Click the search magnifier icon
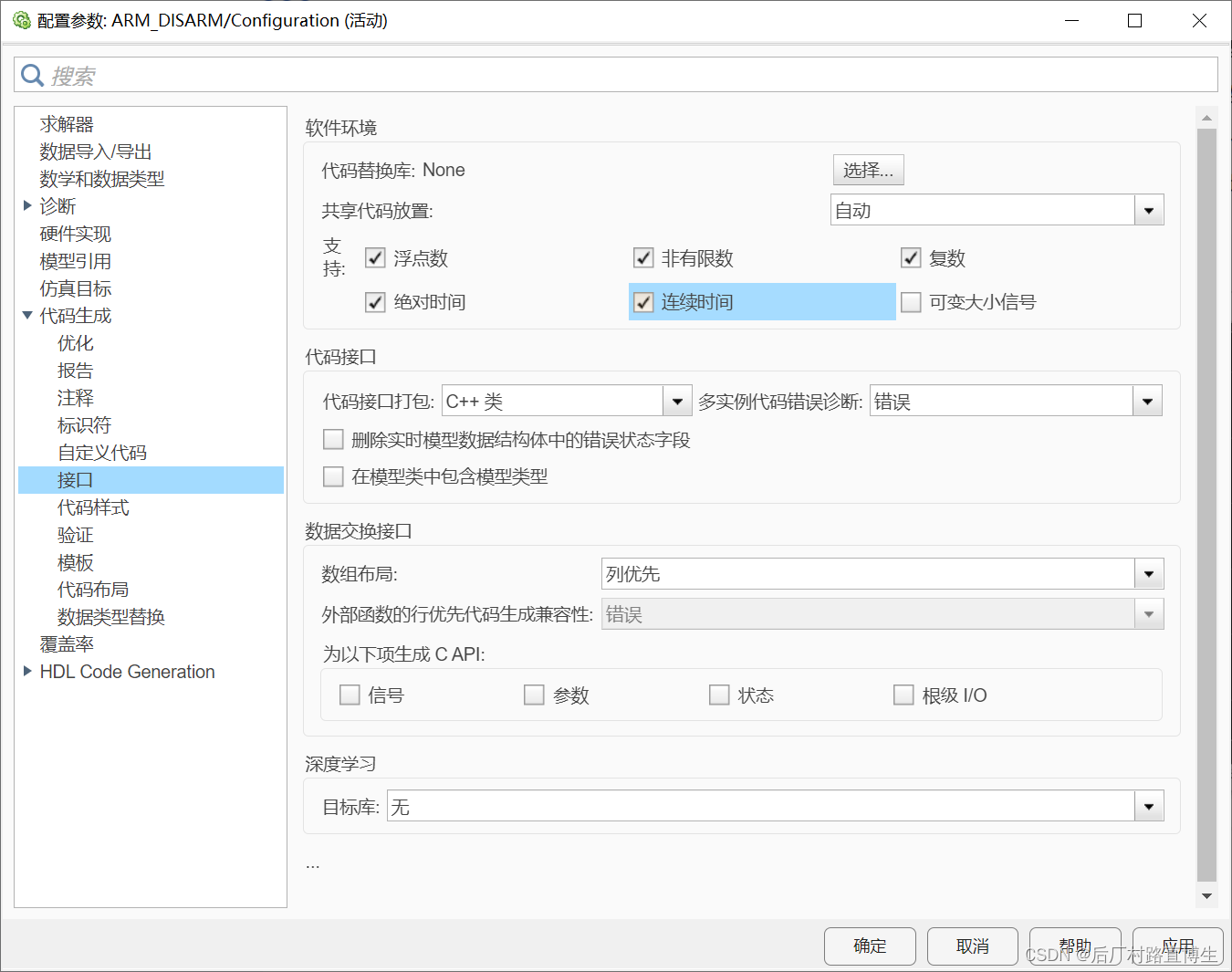The height and width of the screenshot is (972, 1232). point(32,75)
